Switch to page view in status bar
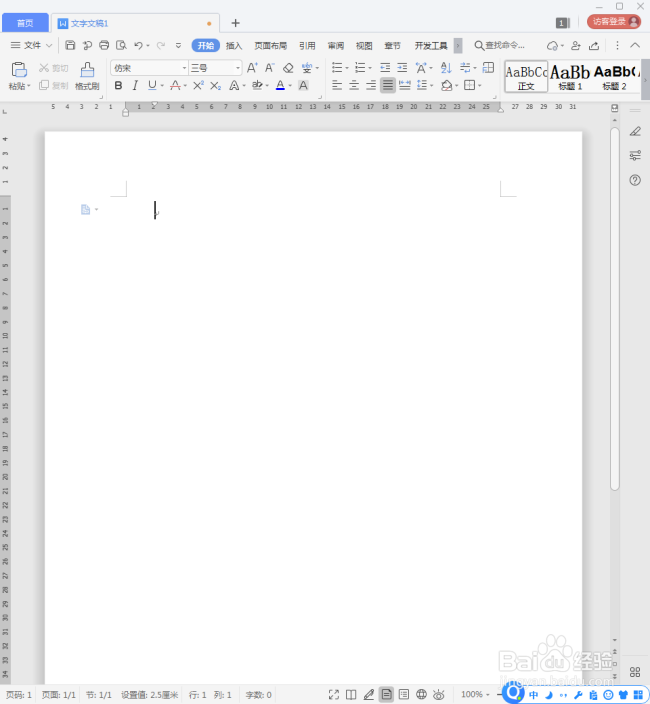 tap(386, 695)
